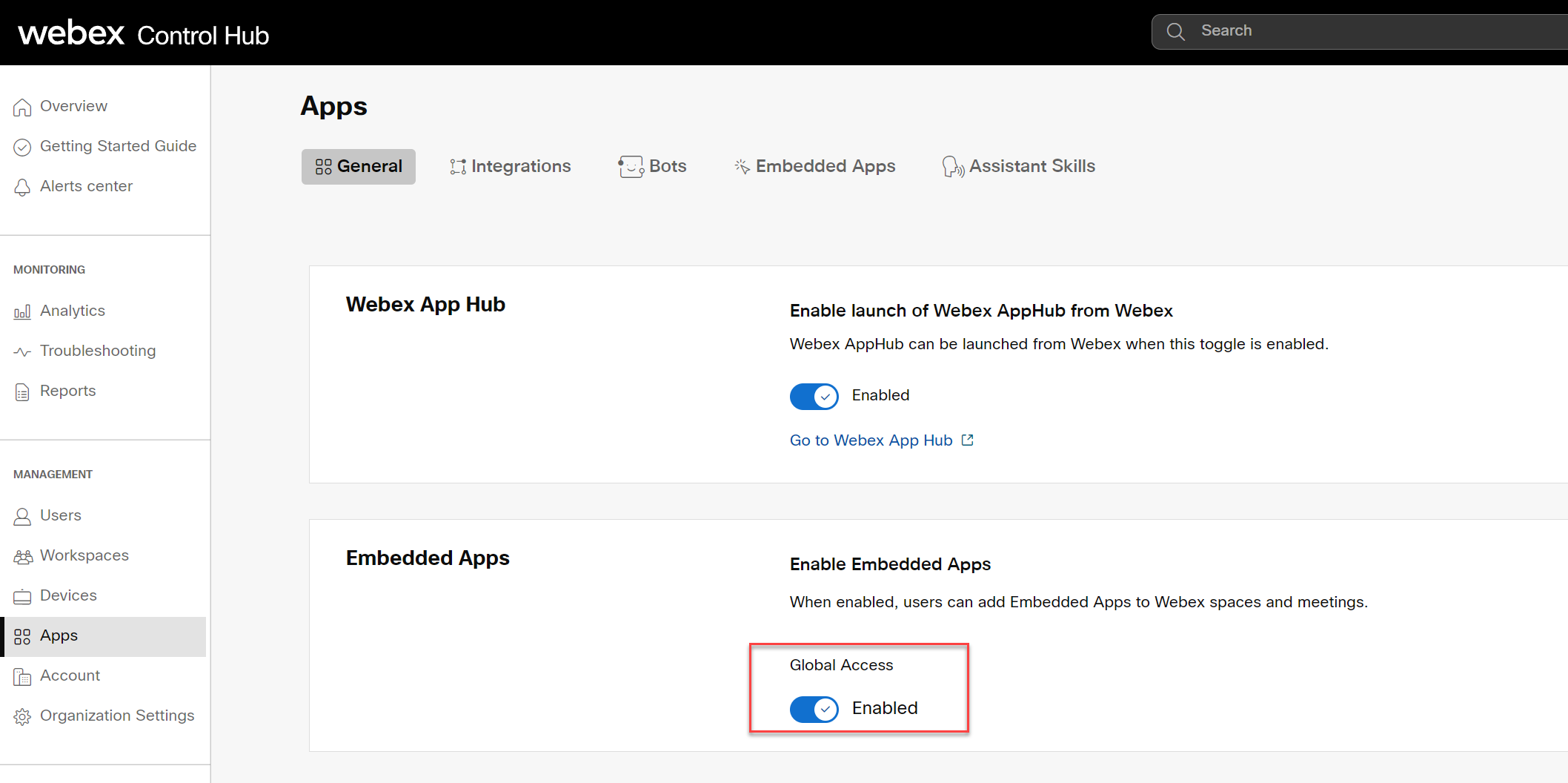
Task: Click the Reports document icon
Action: 22,392
